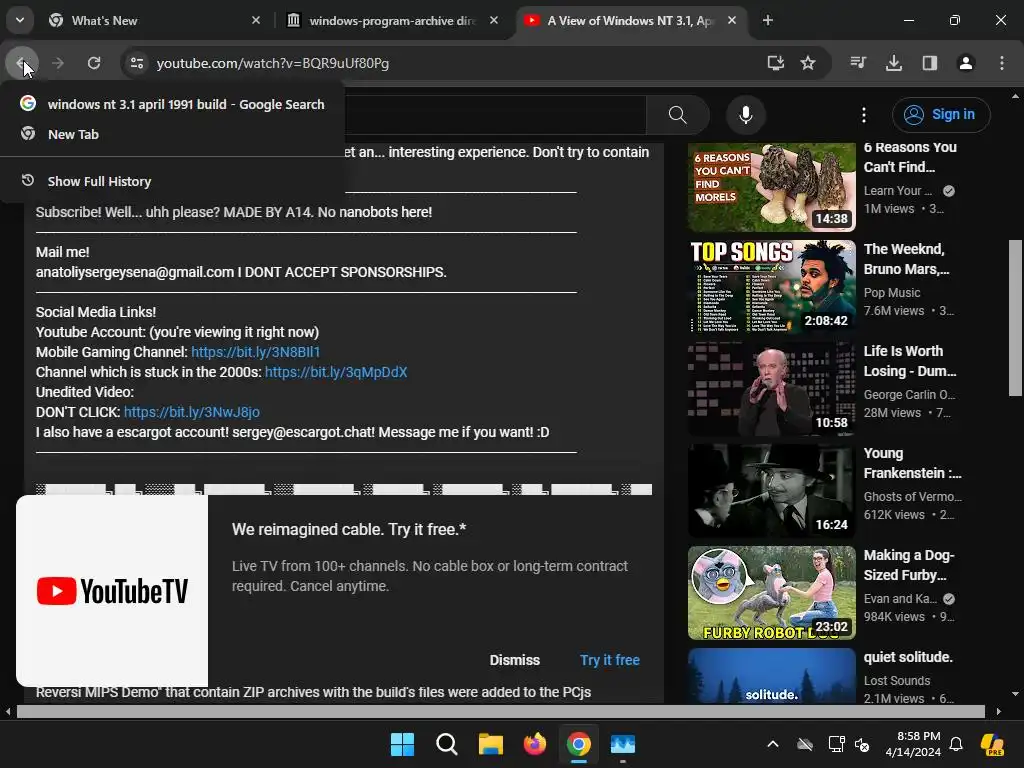Open the Copilot PRE icon in the taskbar

[x=993, y=744]
